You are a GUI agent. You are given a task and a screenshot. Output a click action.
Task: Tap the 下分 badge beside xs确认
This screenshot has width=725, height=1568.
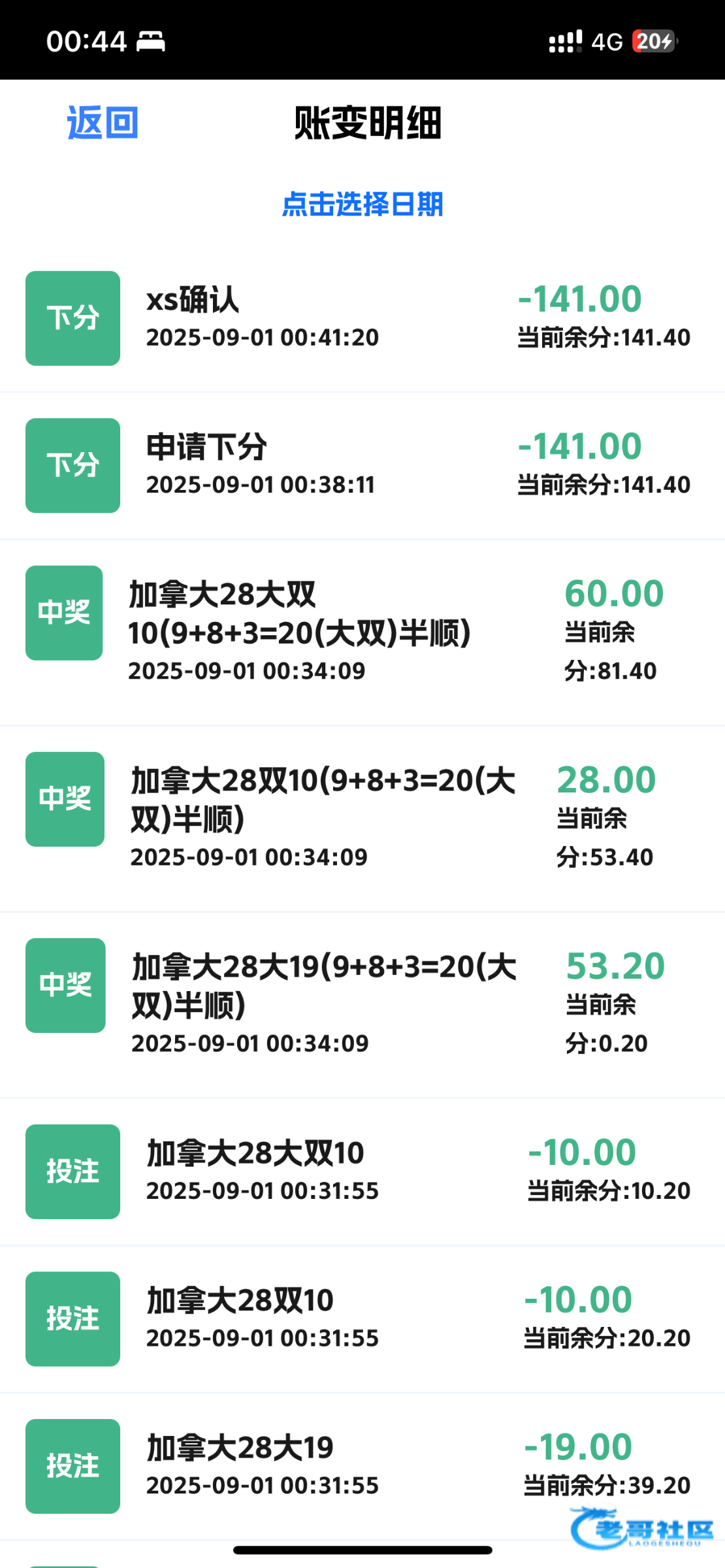[x=72, y=318]
